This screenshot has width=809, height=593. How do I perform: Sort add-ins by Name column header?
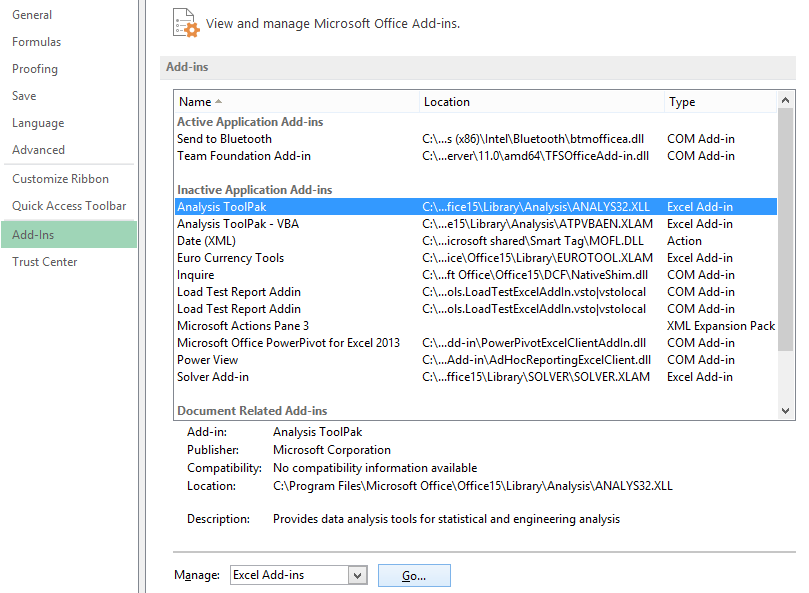pos(297,102)
